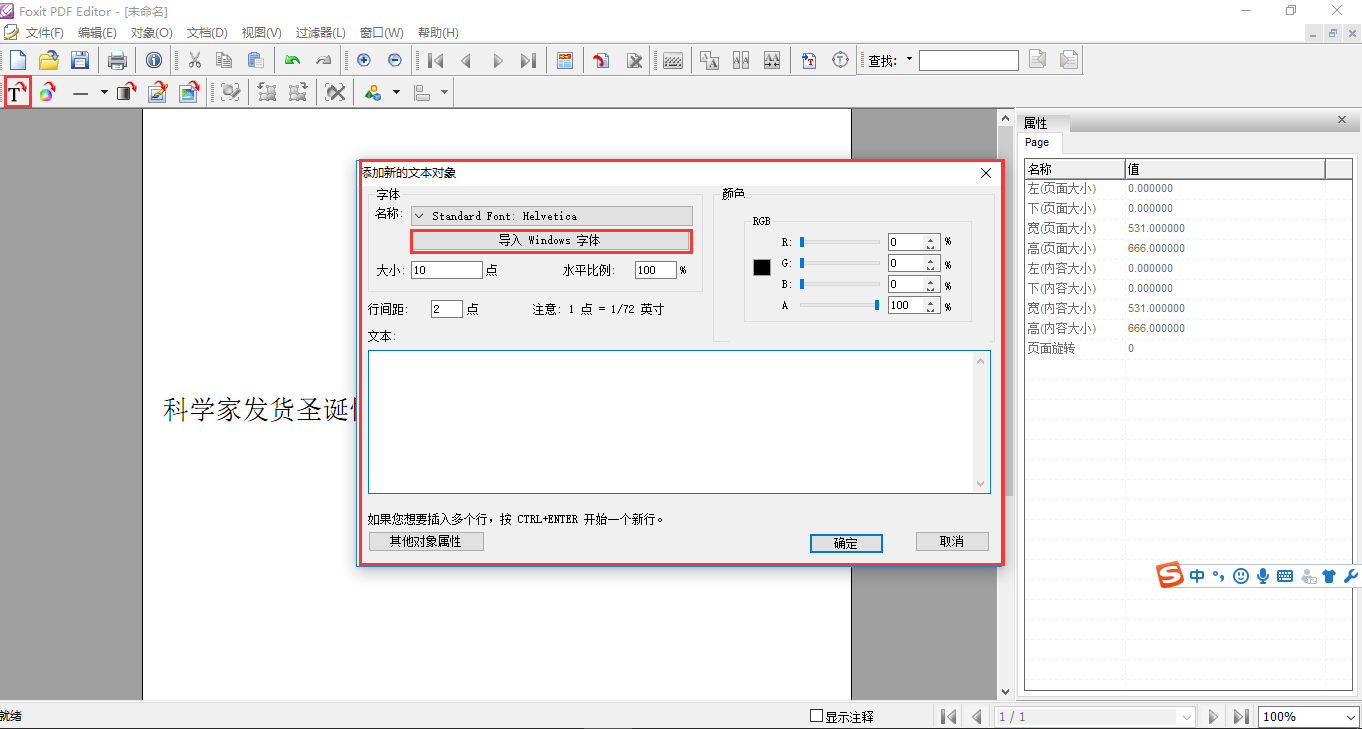Expand the shapes tool dropdown arrow
The height and width of the screenshot is (729, 1362).
396,92
